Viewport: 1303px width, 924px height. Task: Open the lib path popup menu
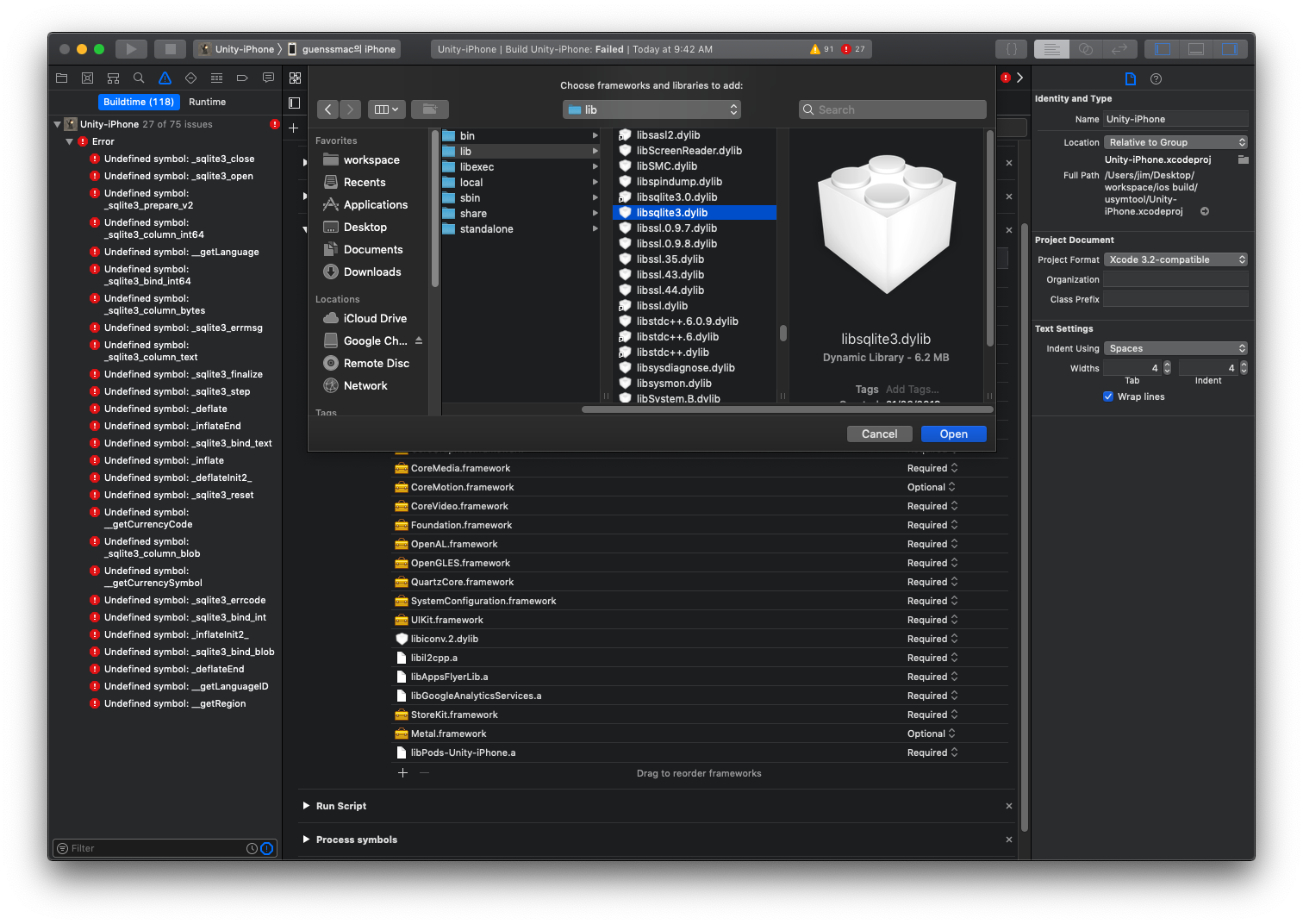pyautogui.click(x=651, y=109)
